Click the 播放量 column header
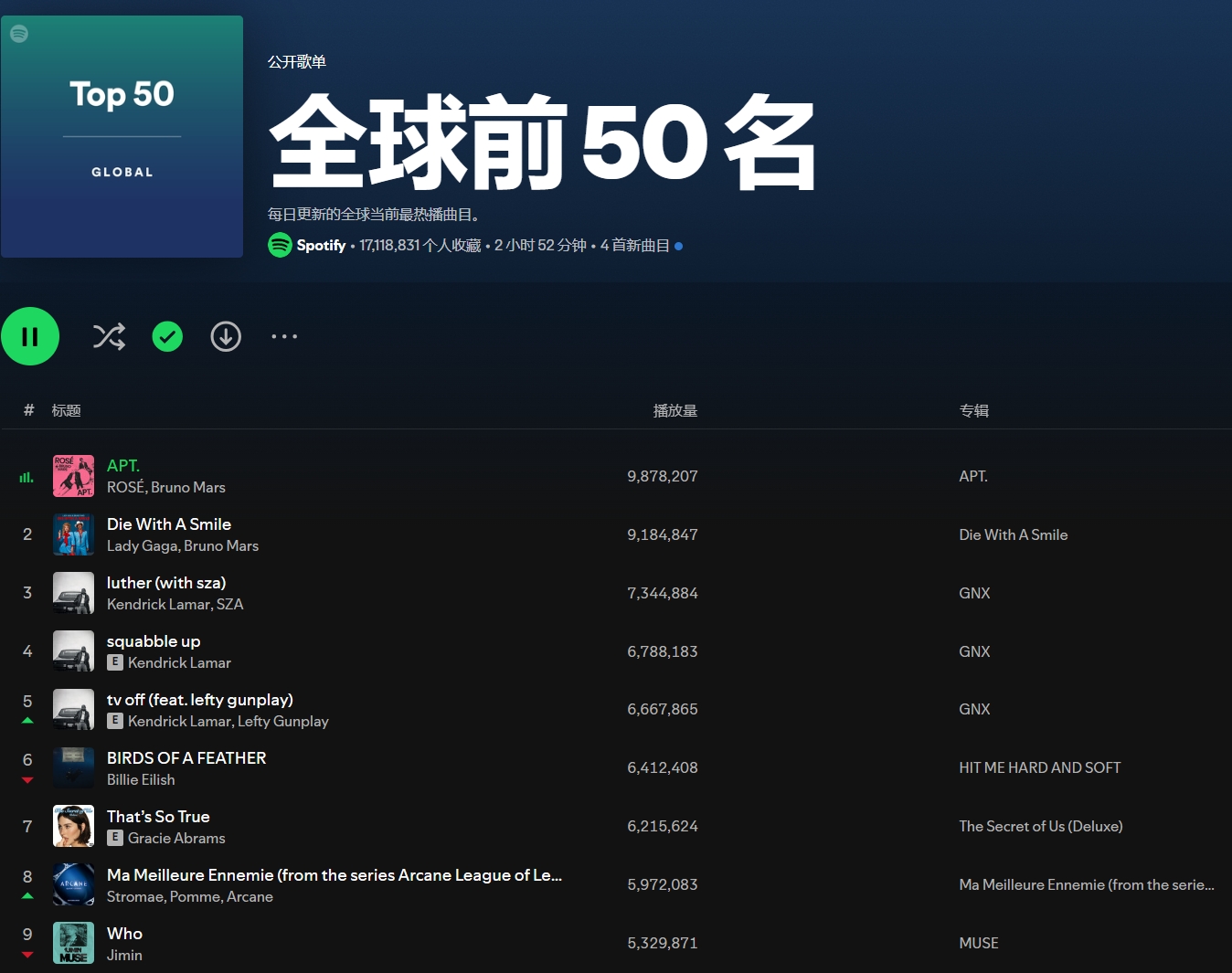Image resolution: width=1232 pixels, height=973 pixels. pyautogui.click(x=675, y=411)
